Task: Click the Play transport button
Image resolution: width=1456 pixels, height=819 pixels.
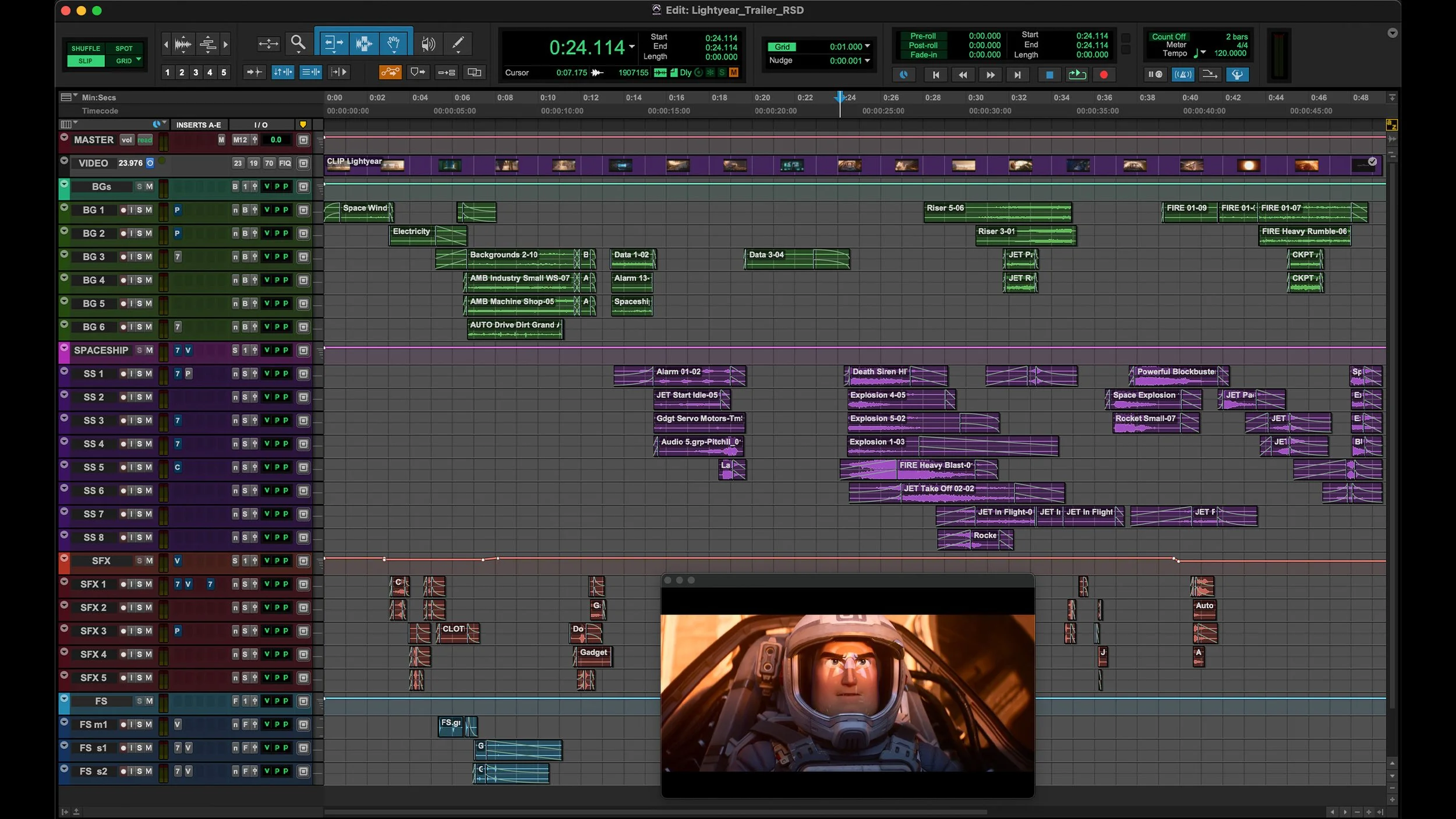Action: coord(1077,75)
